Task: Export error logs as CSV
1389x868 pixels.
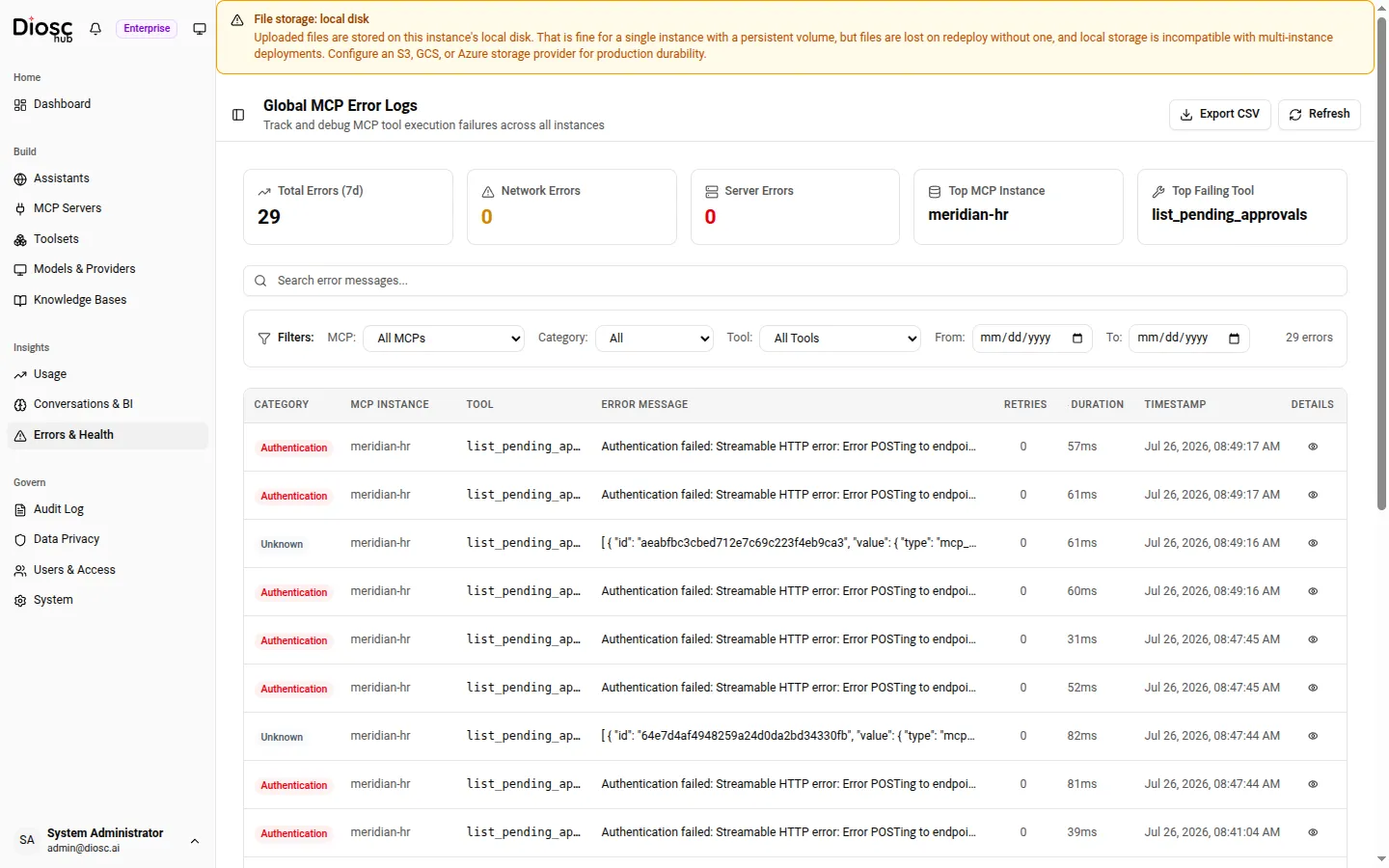Action: [1220, 114]
